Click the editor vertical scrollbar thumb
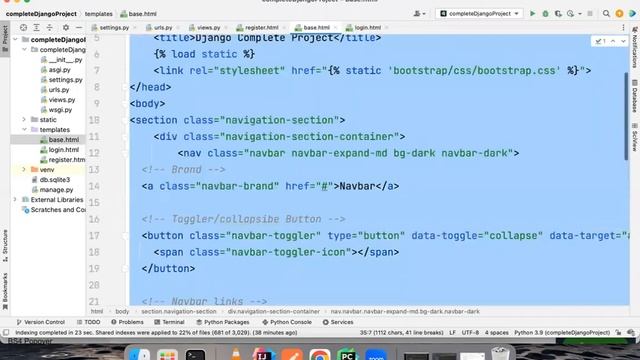Viewport: 640px width, 360px height. pyautogui.click(x=626, y=116)
